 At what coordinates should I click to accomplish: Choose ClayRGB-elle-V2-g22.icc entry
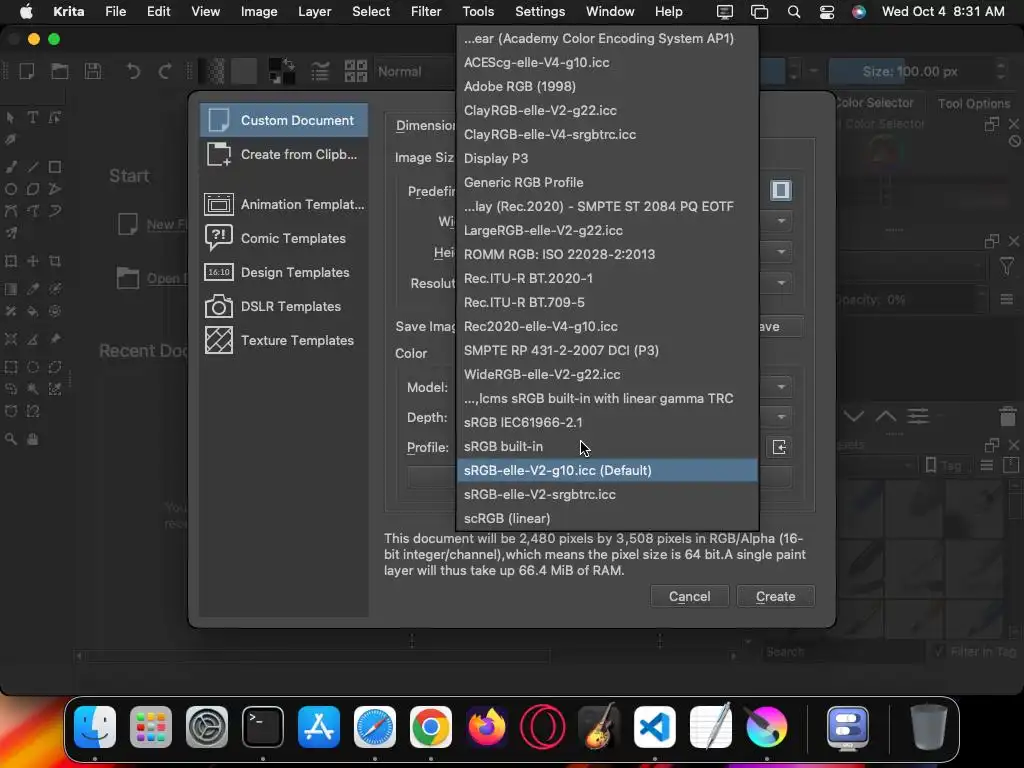607,110
